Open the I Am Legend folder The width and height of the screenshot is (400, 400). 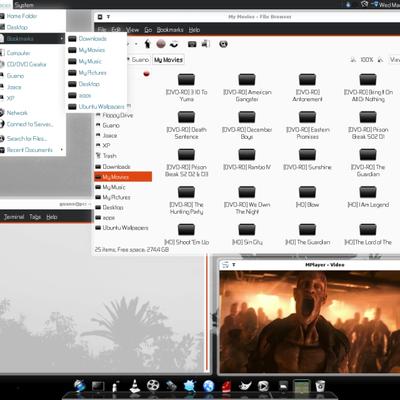[x=368, y=197]
